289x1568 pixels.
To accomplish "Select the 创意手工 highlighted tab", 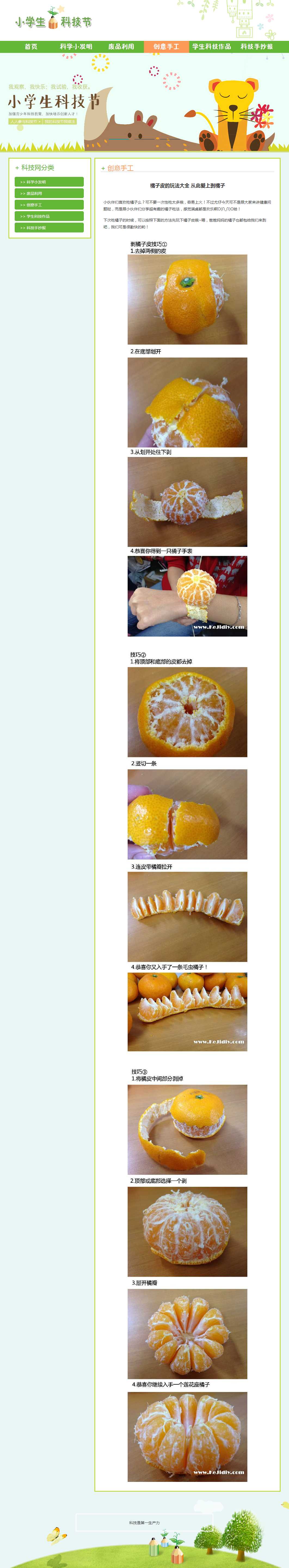I will (x=166, y=46).
